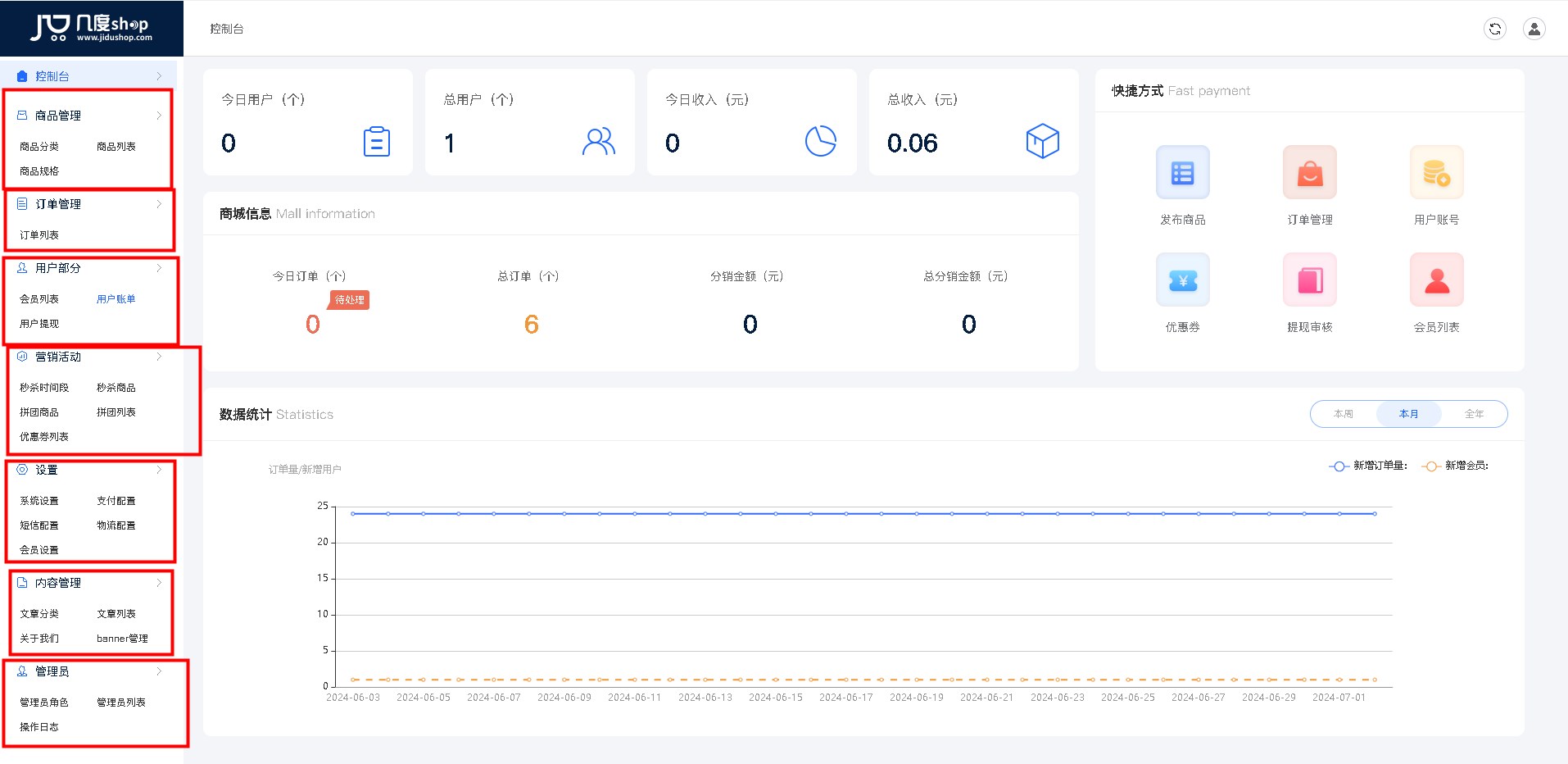Screen dimensions: 1568x764
Task: Click the cube icon in 总收入 card
Action: coord(1043,141)
